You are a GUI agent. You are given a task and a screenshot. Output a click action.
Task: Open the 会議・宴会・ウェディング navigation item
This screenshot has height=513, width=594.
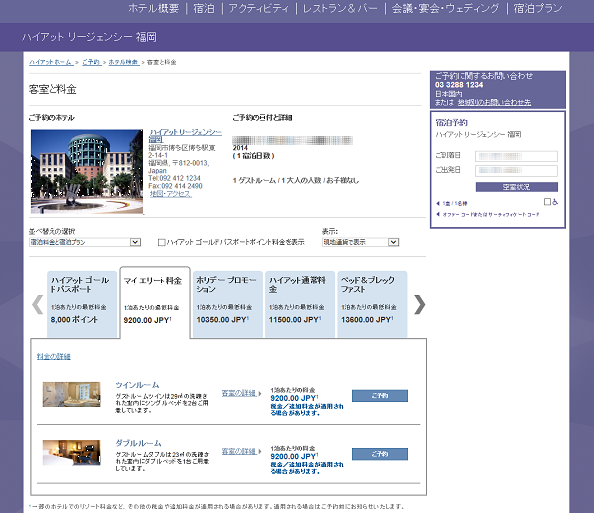[x=446, y=8]
